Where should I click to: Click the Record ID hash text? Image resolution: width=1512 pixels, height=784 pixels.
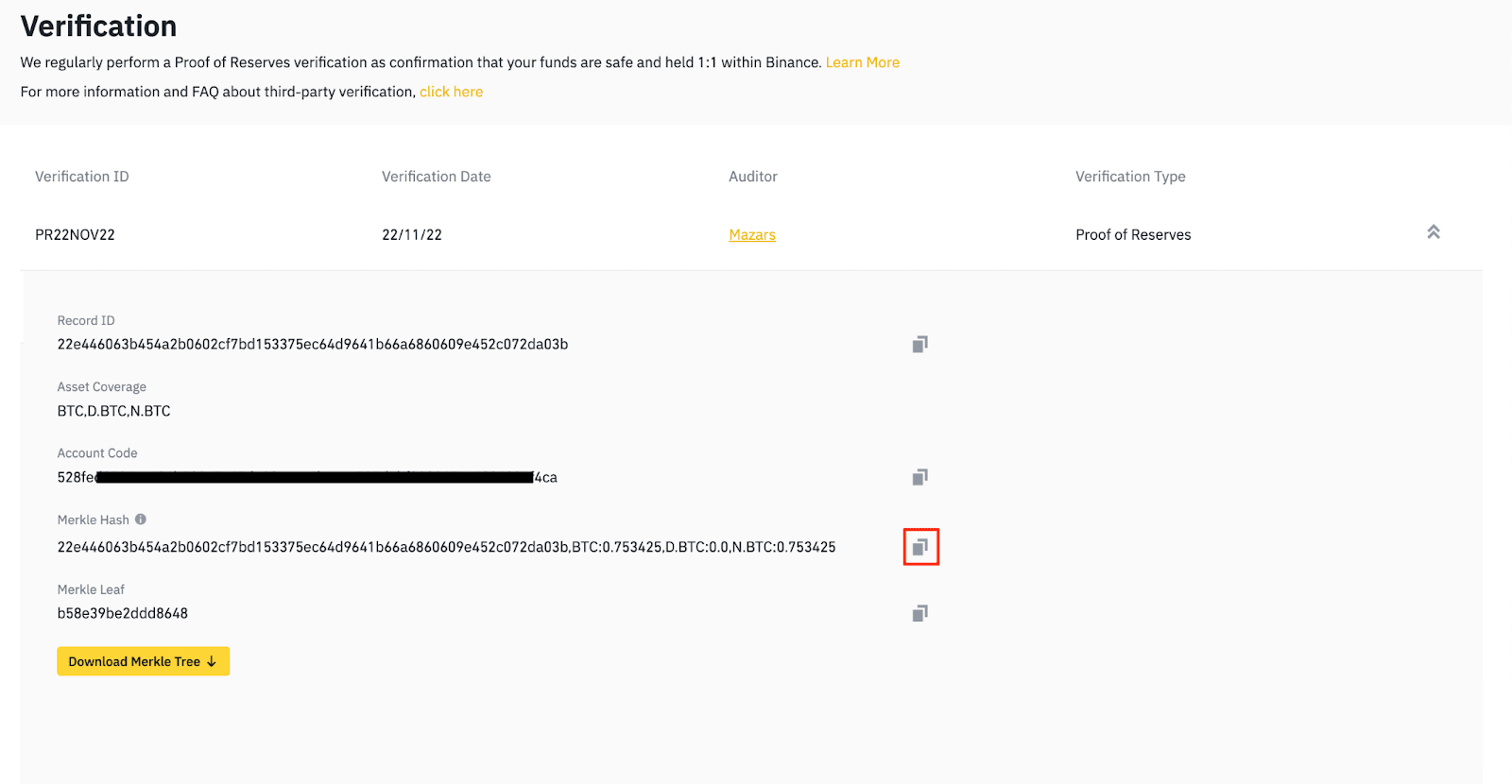[x=312, y=345]
